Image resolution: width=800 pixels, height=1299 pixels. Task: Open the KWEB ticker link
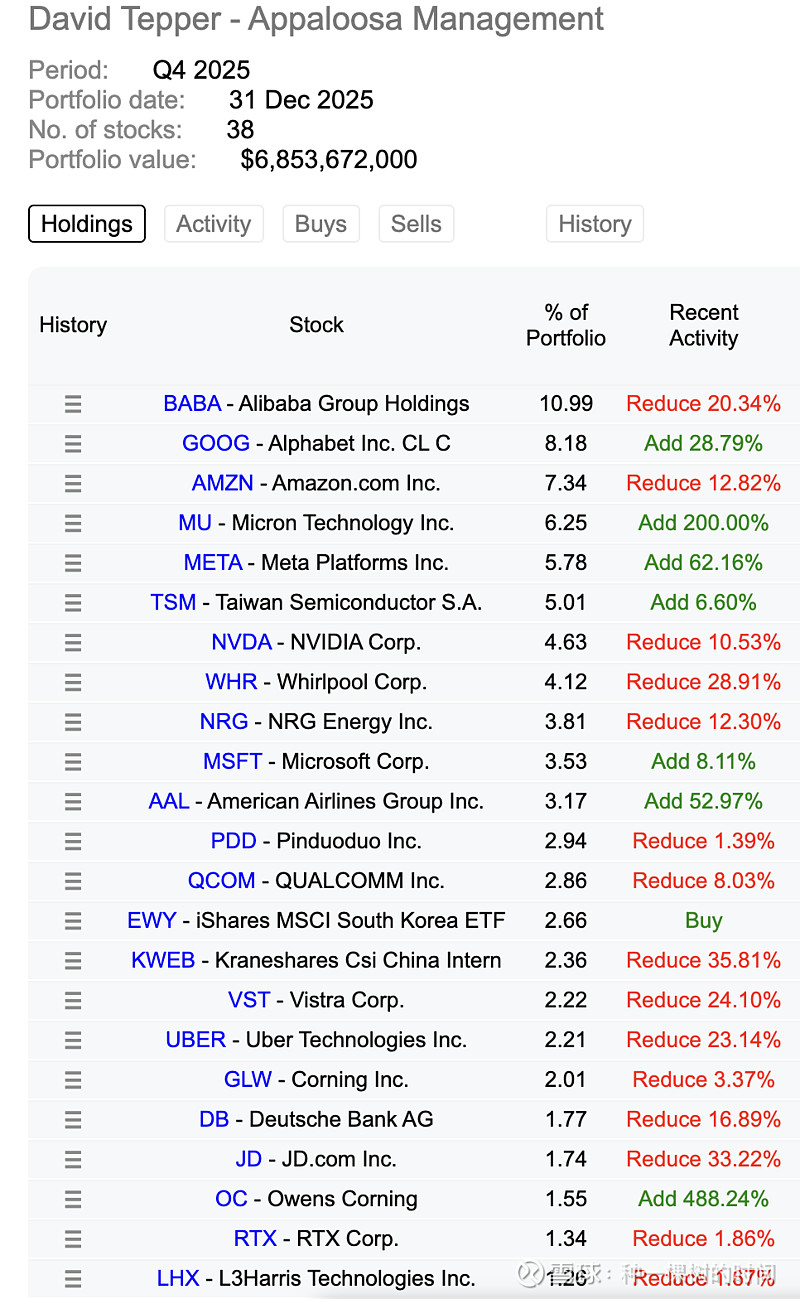(x=163, y=960)
